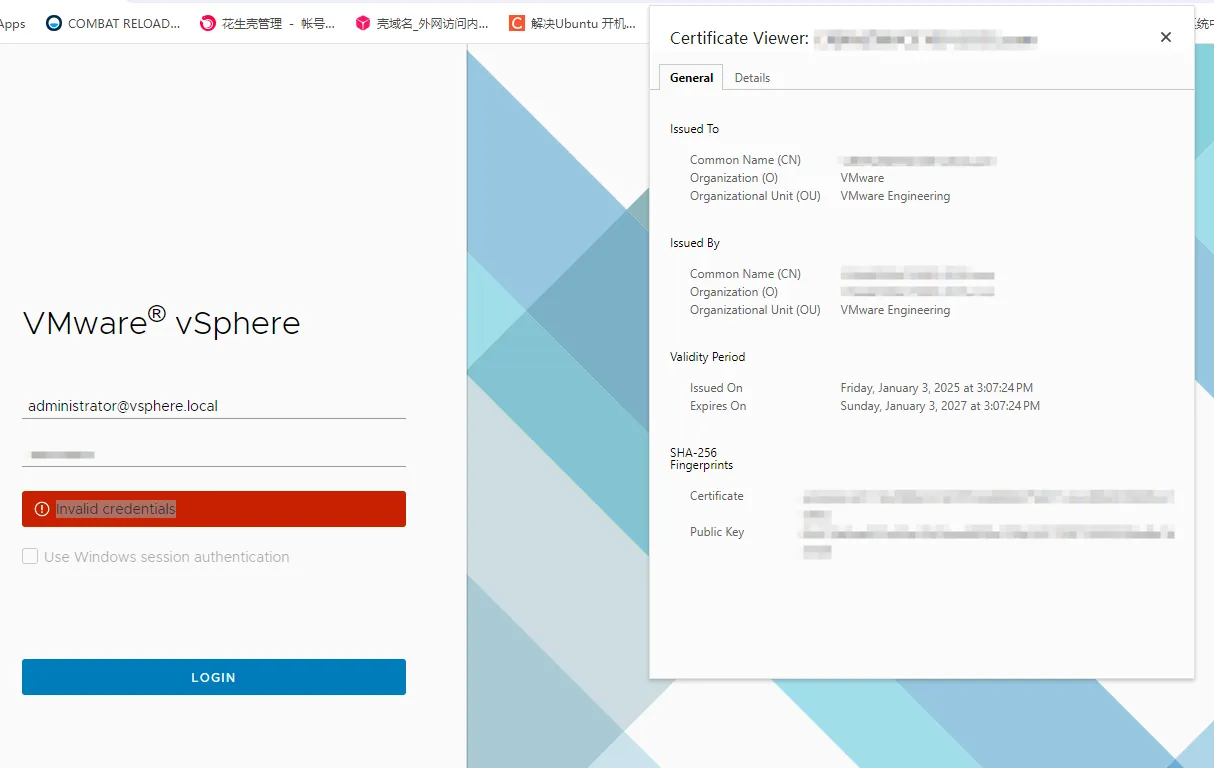Switch to the General tab
This screenshot has height=768, width=1214.
[691, 77]
